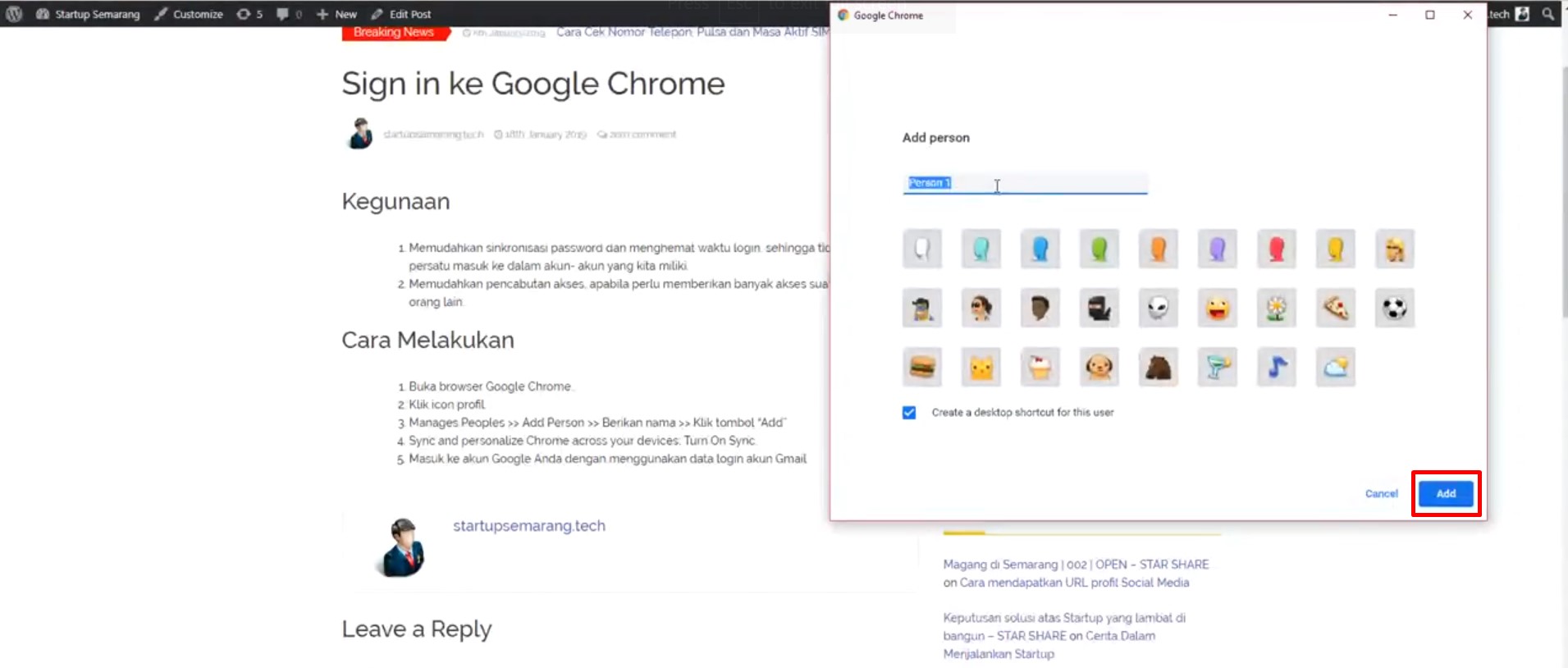Select the sun and cloud avatar
This screenshot has width=1568, height=668.
point(1336,367)
